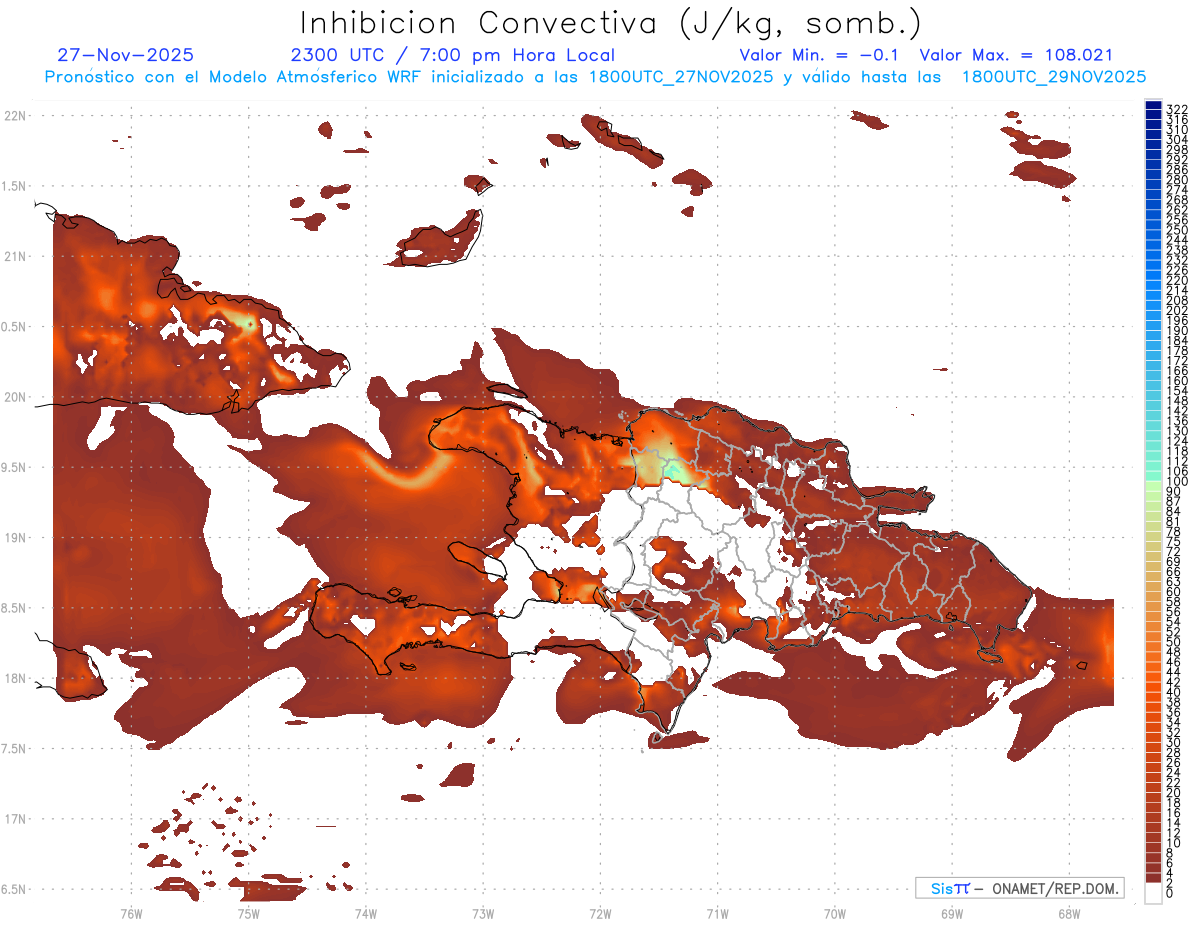Click the cyan maximum inhibition spot on the map
1200x927 pixels.
point(678,468)
